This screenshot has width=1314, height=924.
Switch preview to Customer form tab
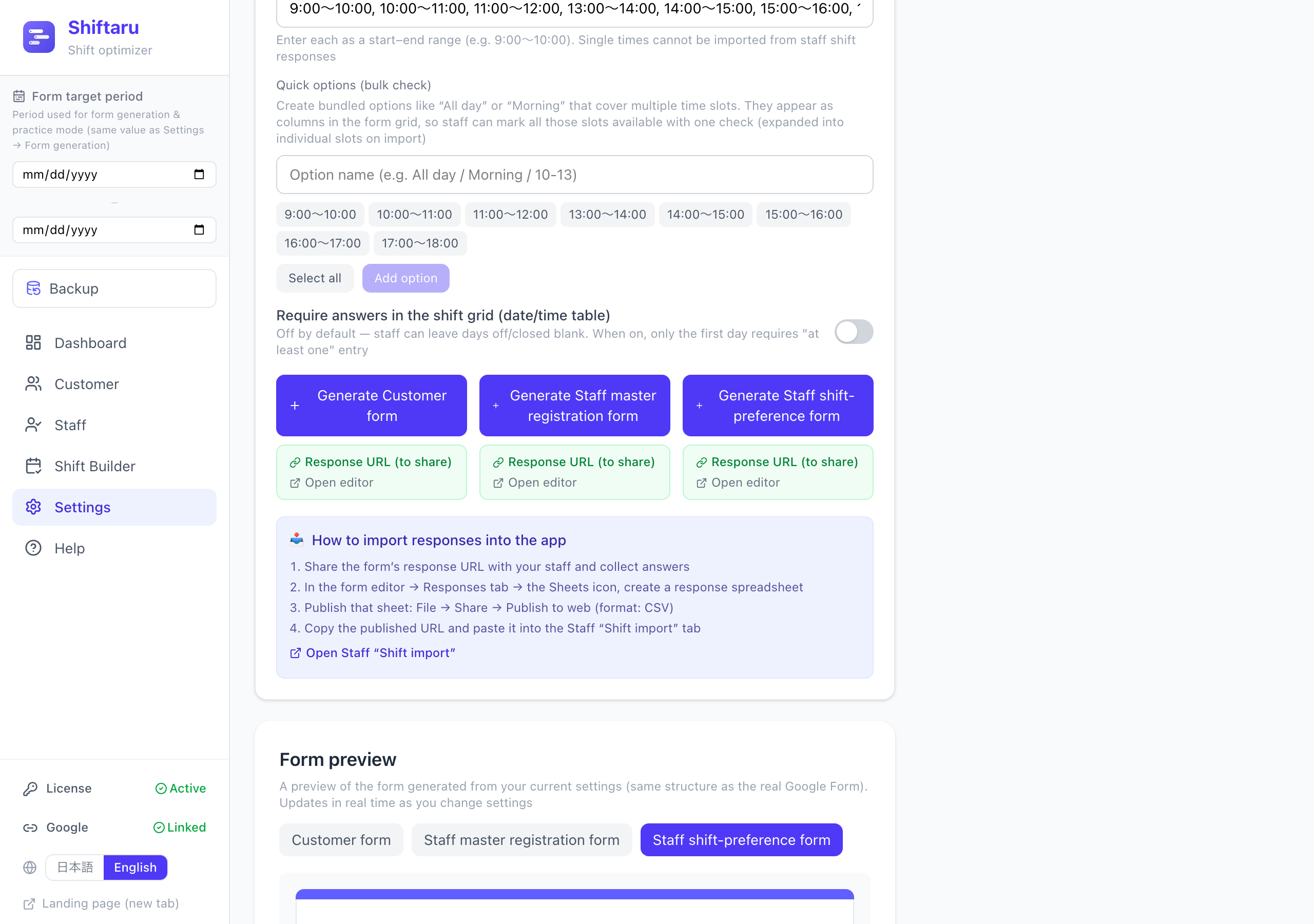point(341,839)
